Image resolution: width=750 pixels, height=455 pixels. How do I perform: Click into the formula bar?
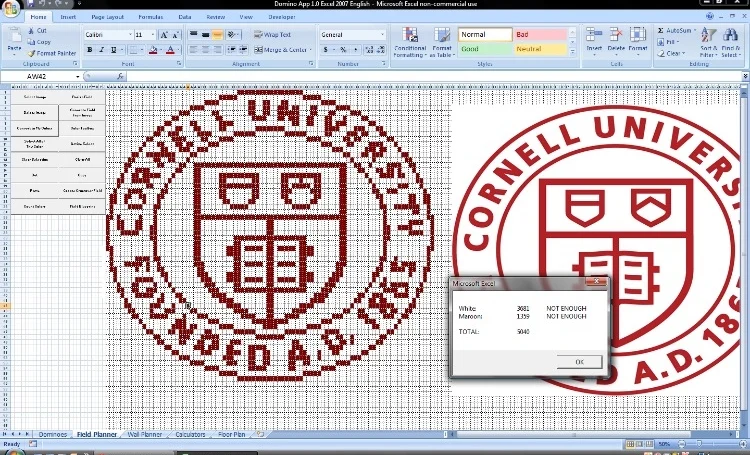pos(433,76)
